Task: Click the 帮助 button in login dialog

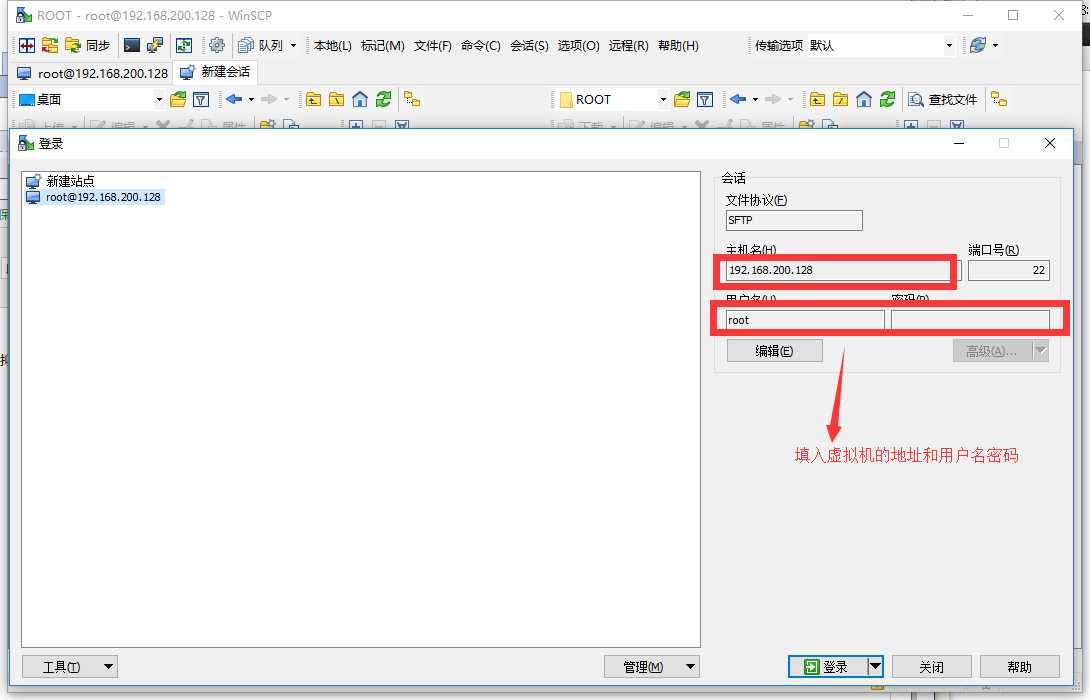Action: [1020, 667]
